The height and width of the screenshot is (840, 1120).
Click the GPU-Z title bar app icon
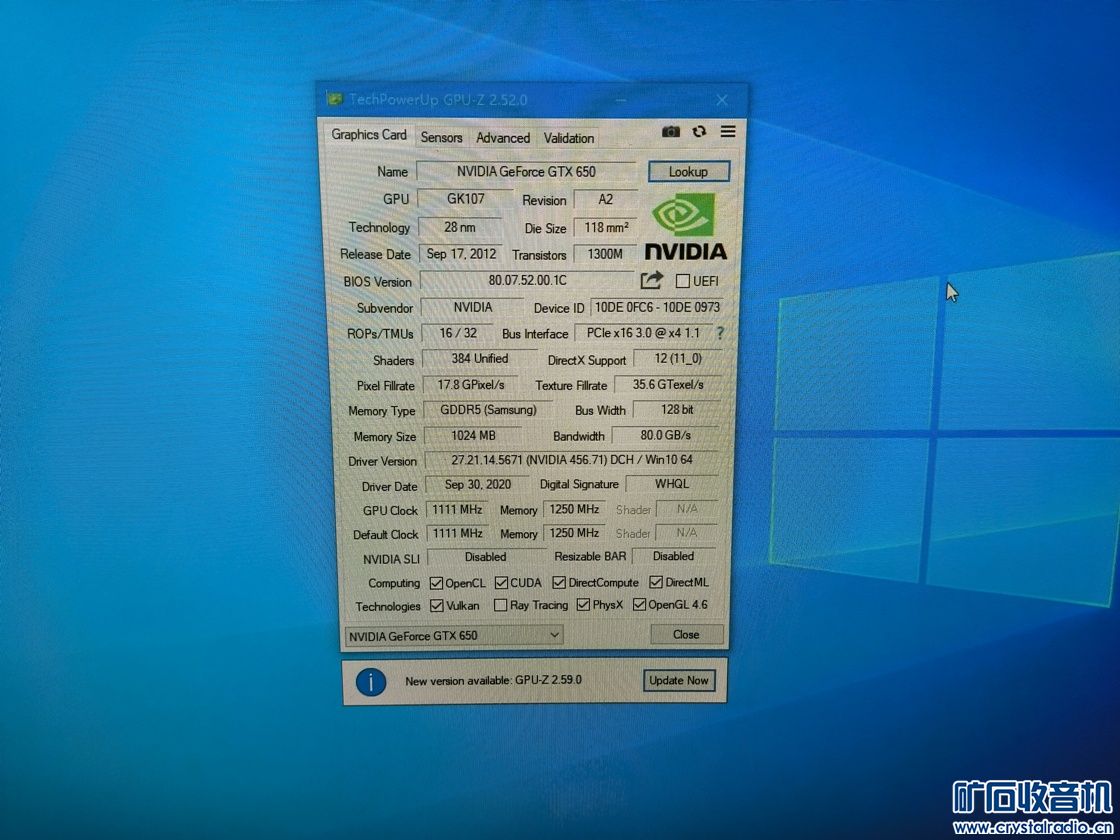click(x=334, y=99)
